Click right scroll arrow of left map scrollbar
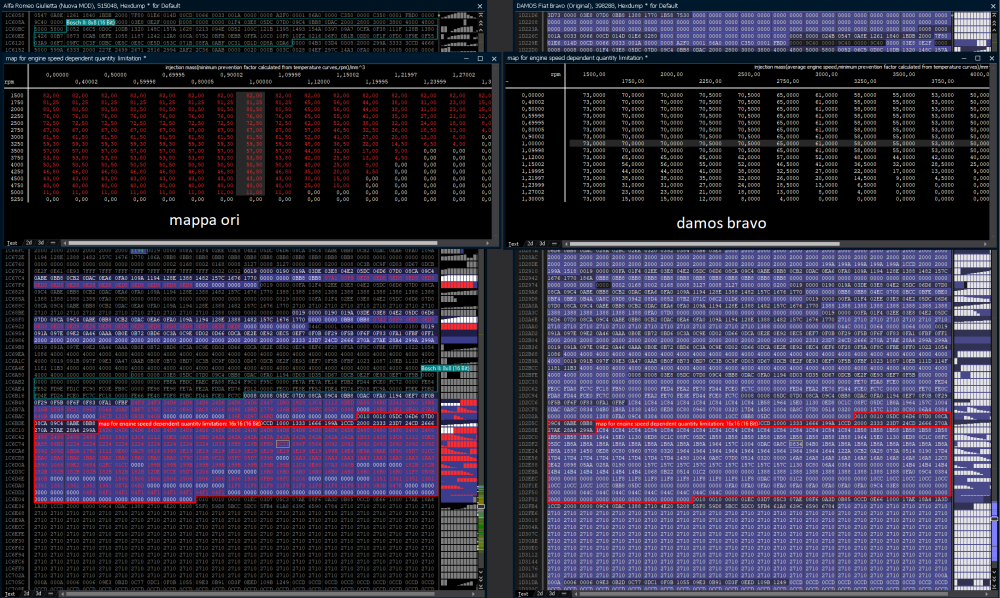This screenshot has width=1000, height=598. pos(488,243)
